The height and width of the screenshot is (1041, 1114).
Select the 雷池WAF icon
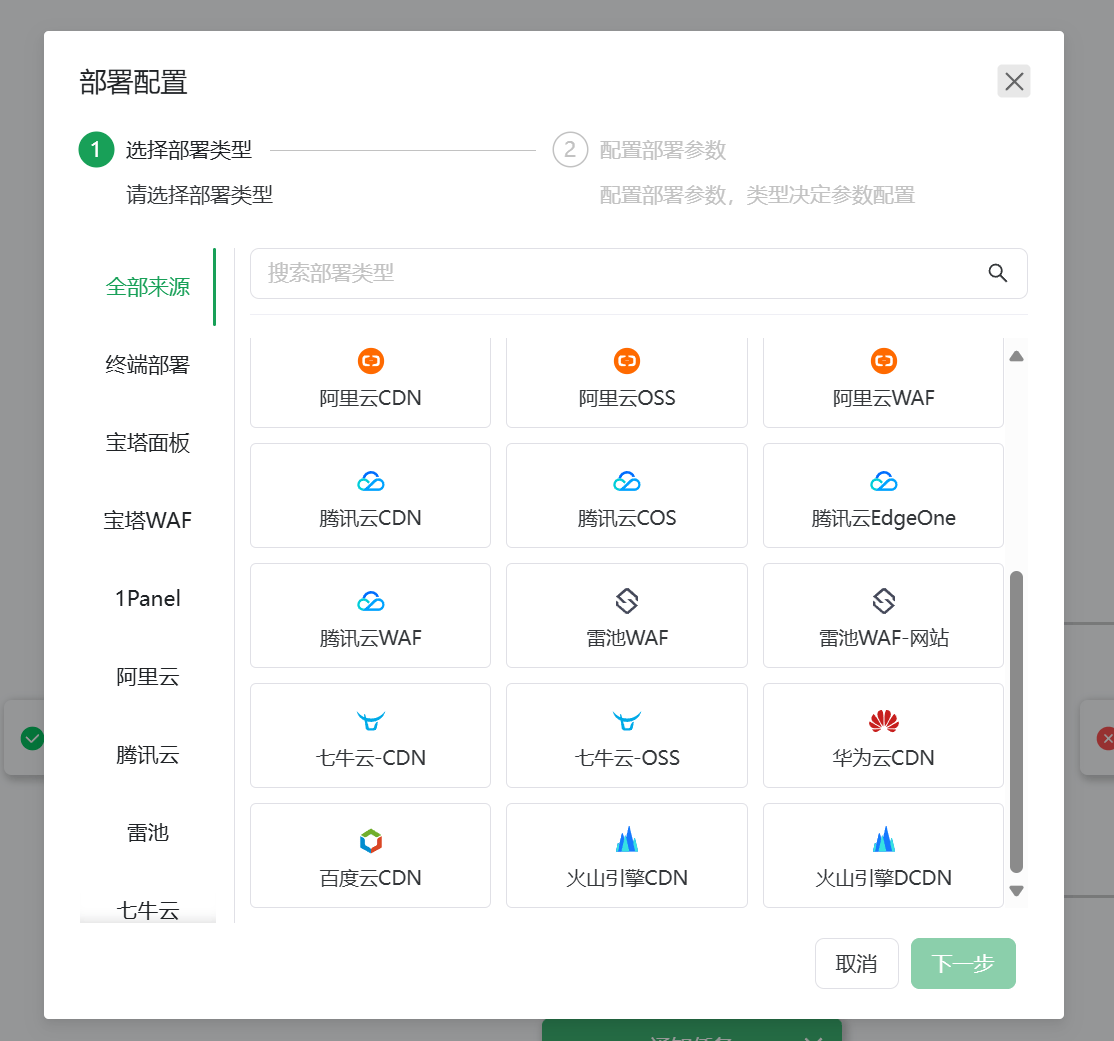pyautogui.click(x=627, y=601)
